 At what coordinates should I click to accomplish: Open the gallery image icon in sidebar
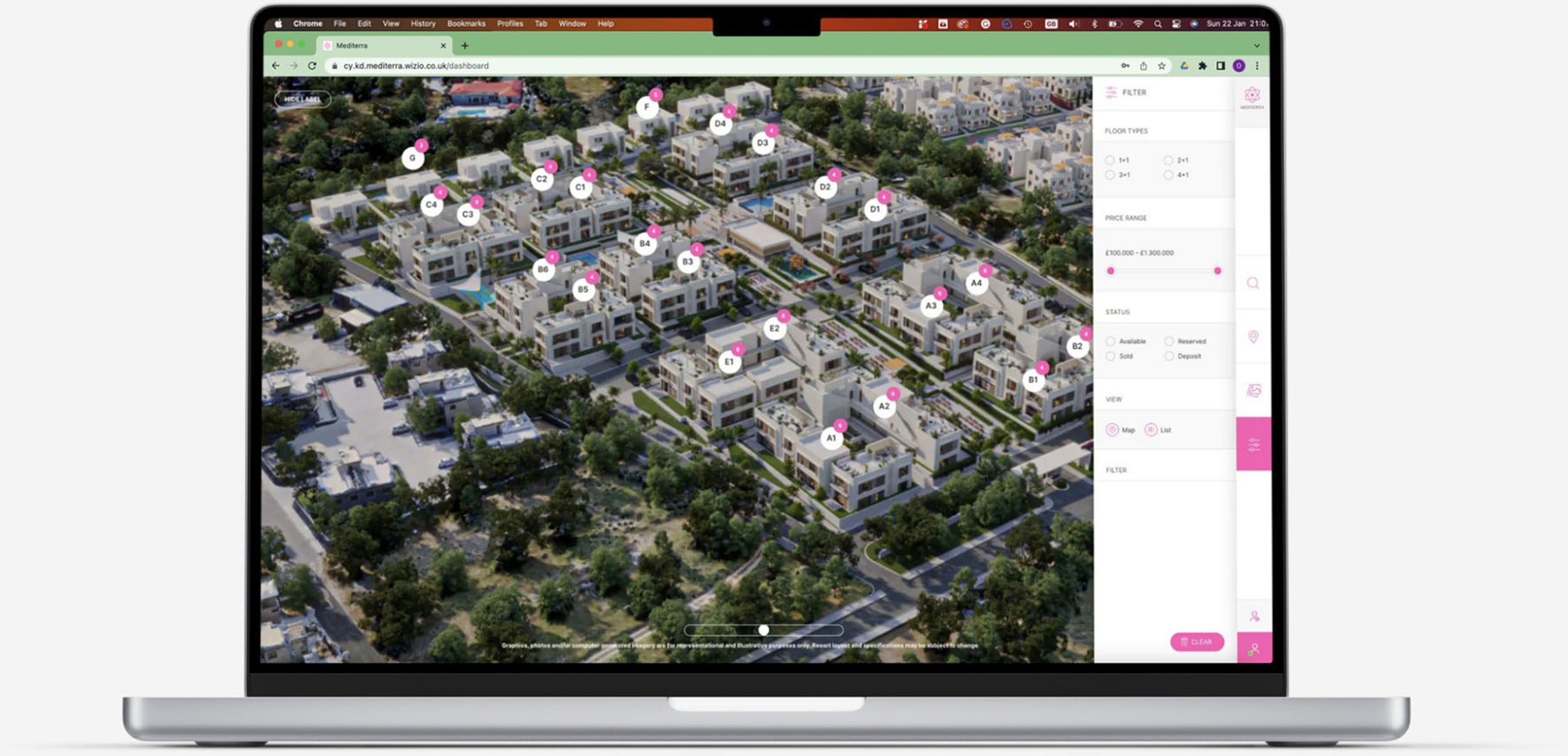point(1253,391)
